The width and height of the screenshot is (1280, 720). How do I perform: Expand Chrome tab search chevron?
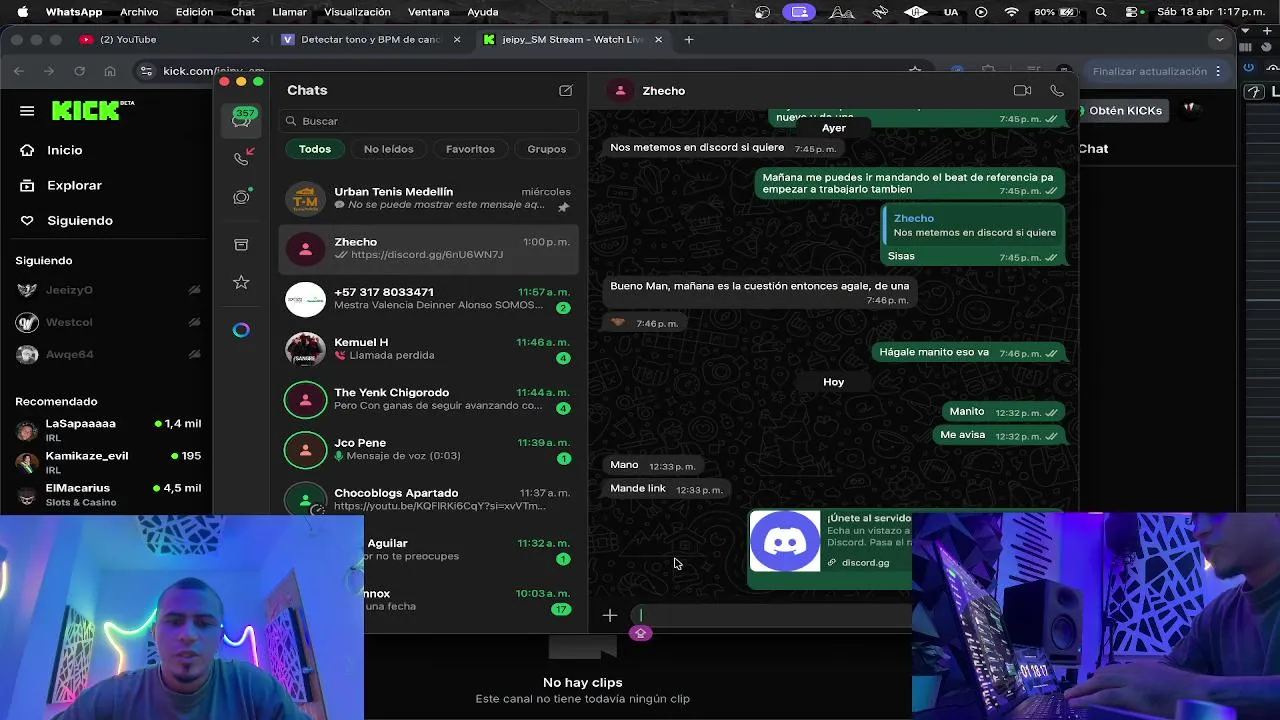coord(1219,39)
